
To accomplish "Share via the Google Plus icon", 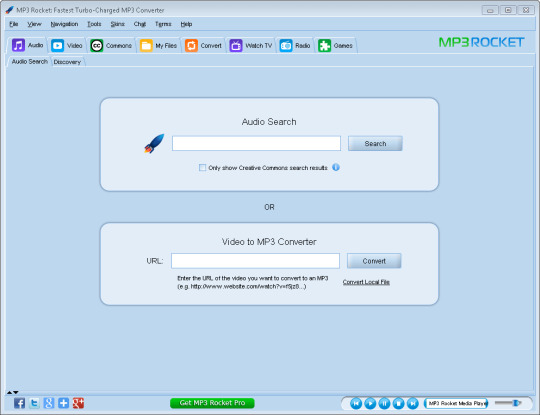I will click(78, 403).
